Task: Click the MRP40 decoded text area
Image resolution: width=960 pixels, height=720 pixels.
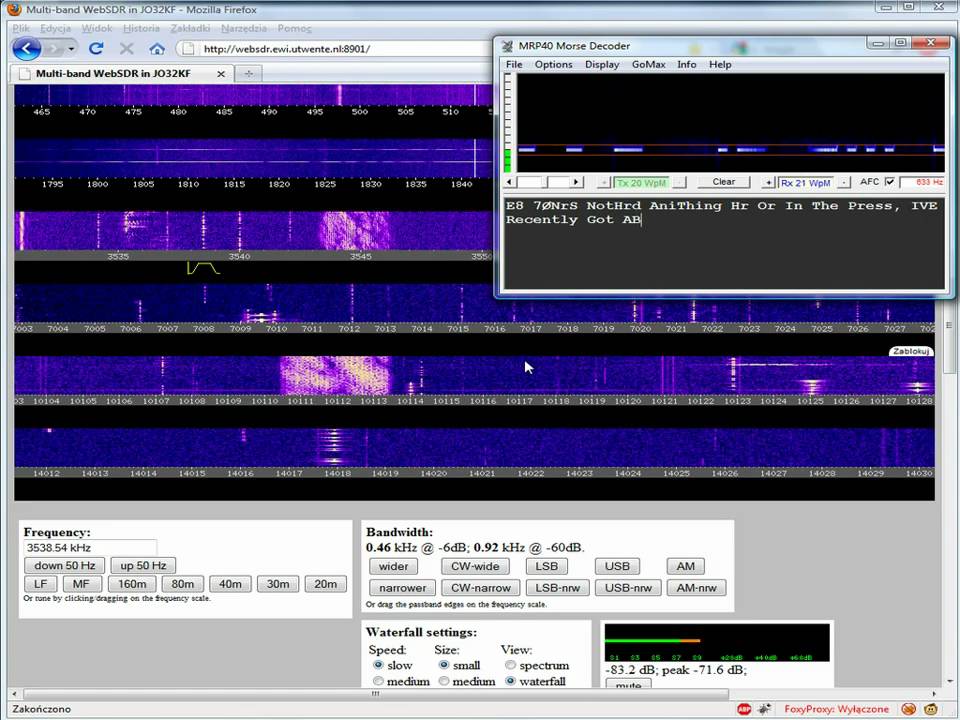Action: pyautogui.click(x=724, y=243)
